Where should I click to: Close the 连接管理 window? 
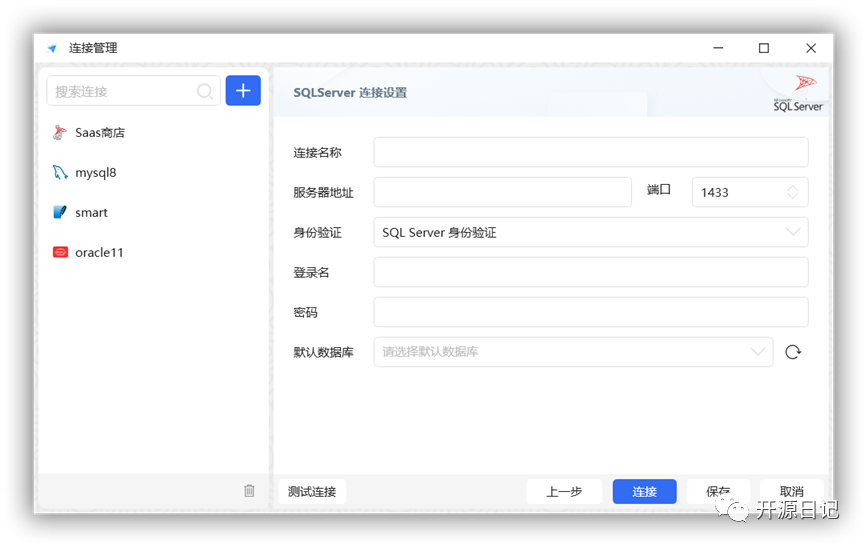(811, 48)
